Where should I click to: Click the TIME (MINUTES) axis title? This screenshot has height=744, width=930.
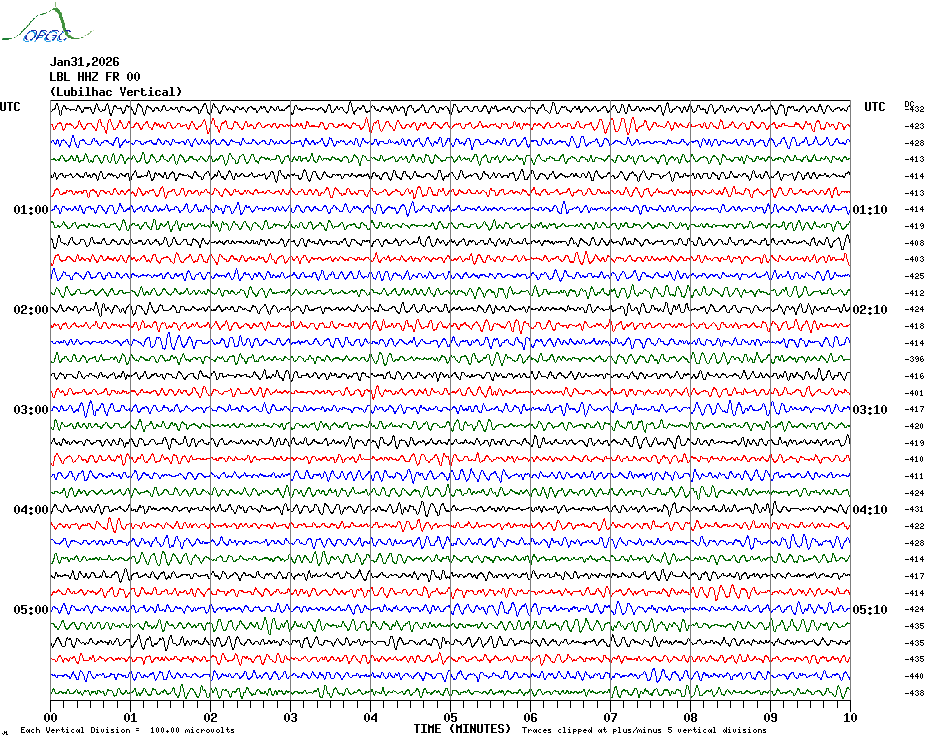coord(462,729)
